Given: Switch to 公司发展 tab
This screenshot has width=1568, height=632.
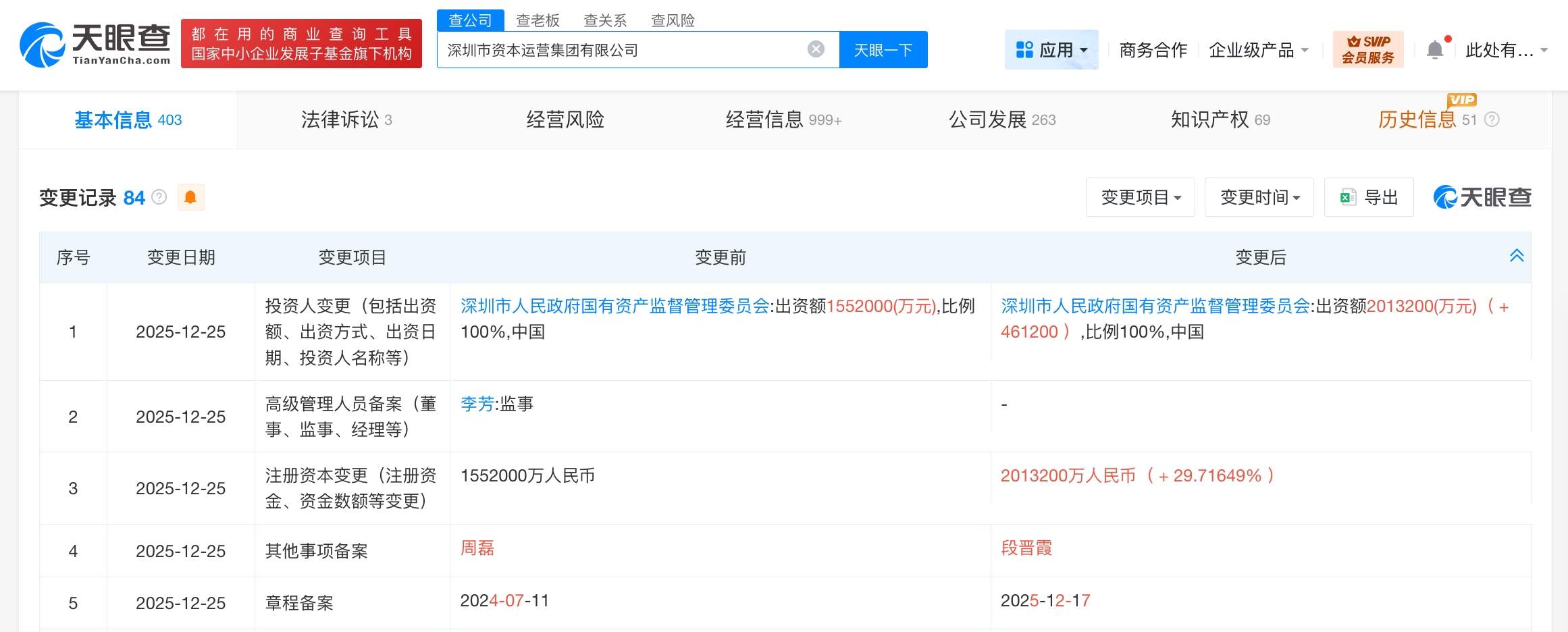Looking at the screenshot, I should pos(1002,120).
